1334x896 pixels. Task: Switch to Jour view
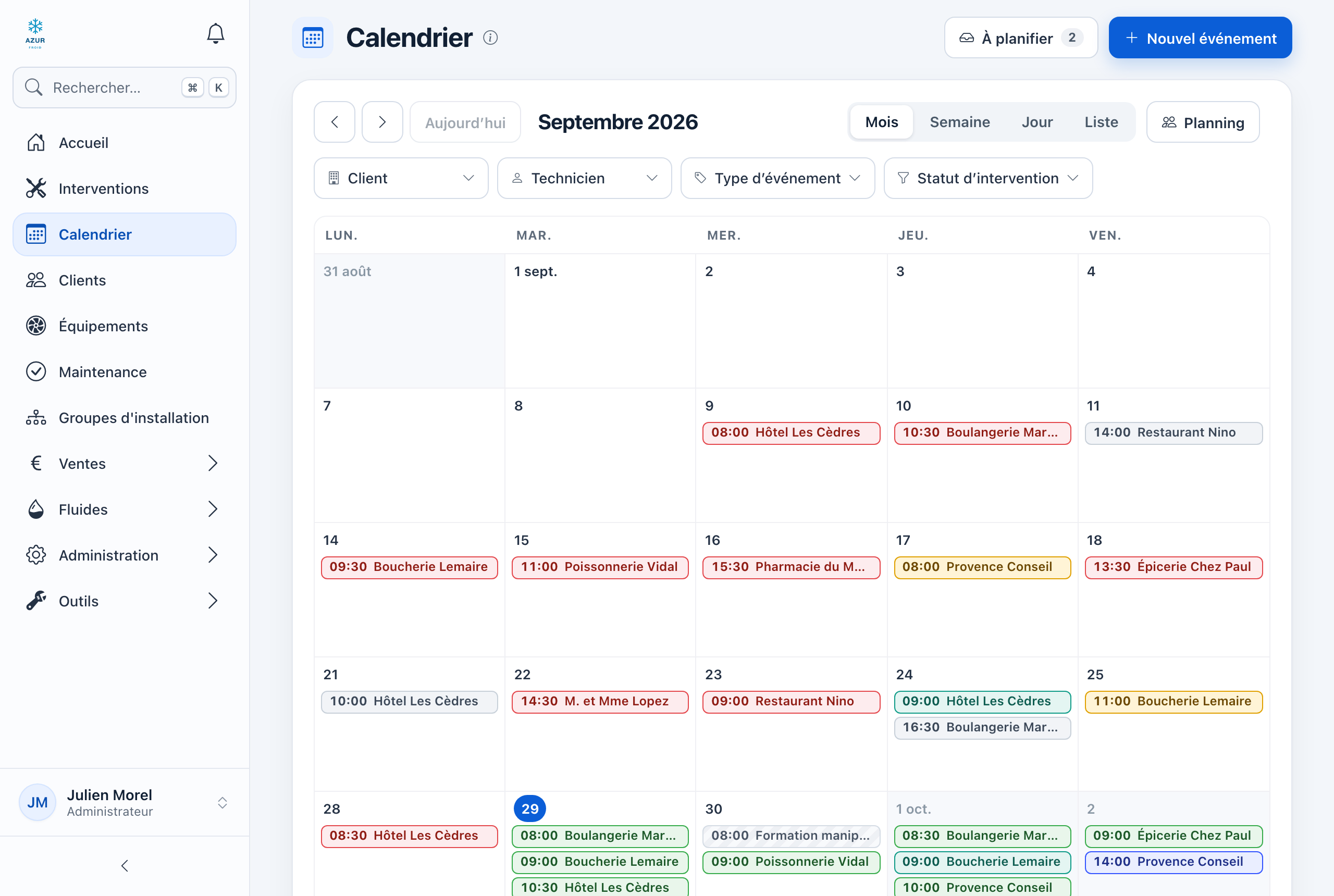[1037, 122]
